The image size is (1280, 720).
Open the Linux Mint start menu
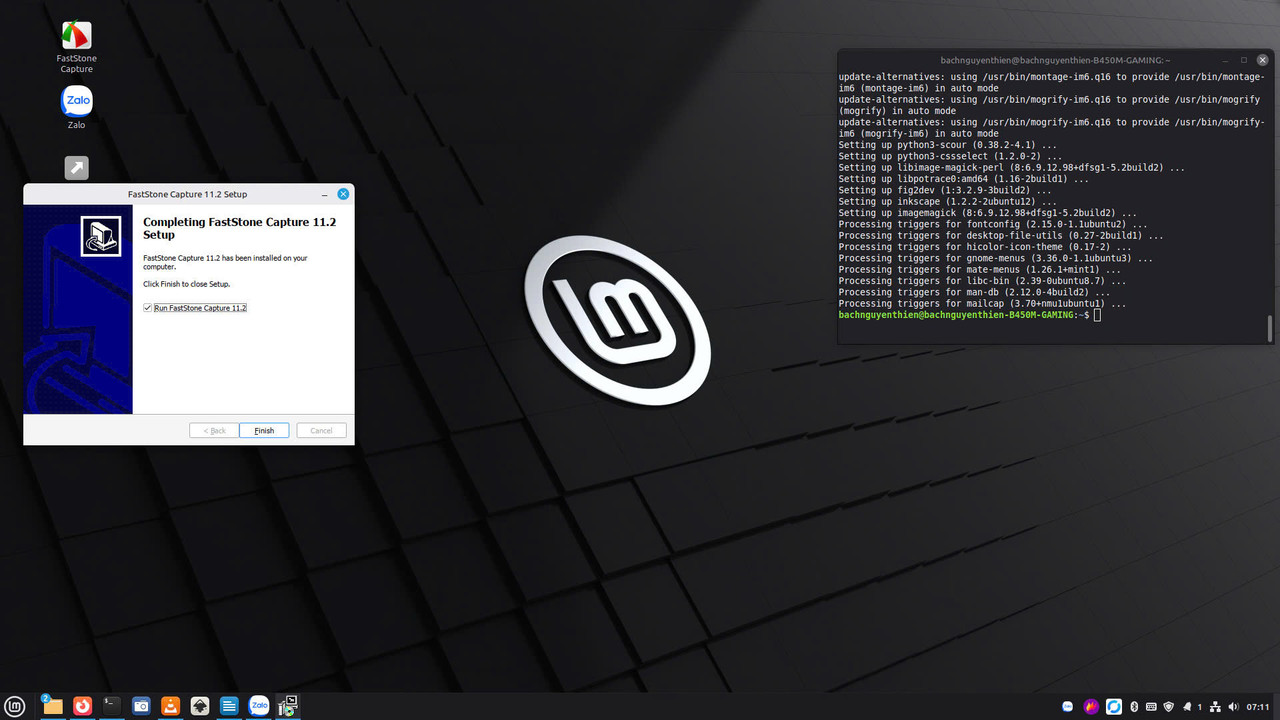15,706
